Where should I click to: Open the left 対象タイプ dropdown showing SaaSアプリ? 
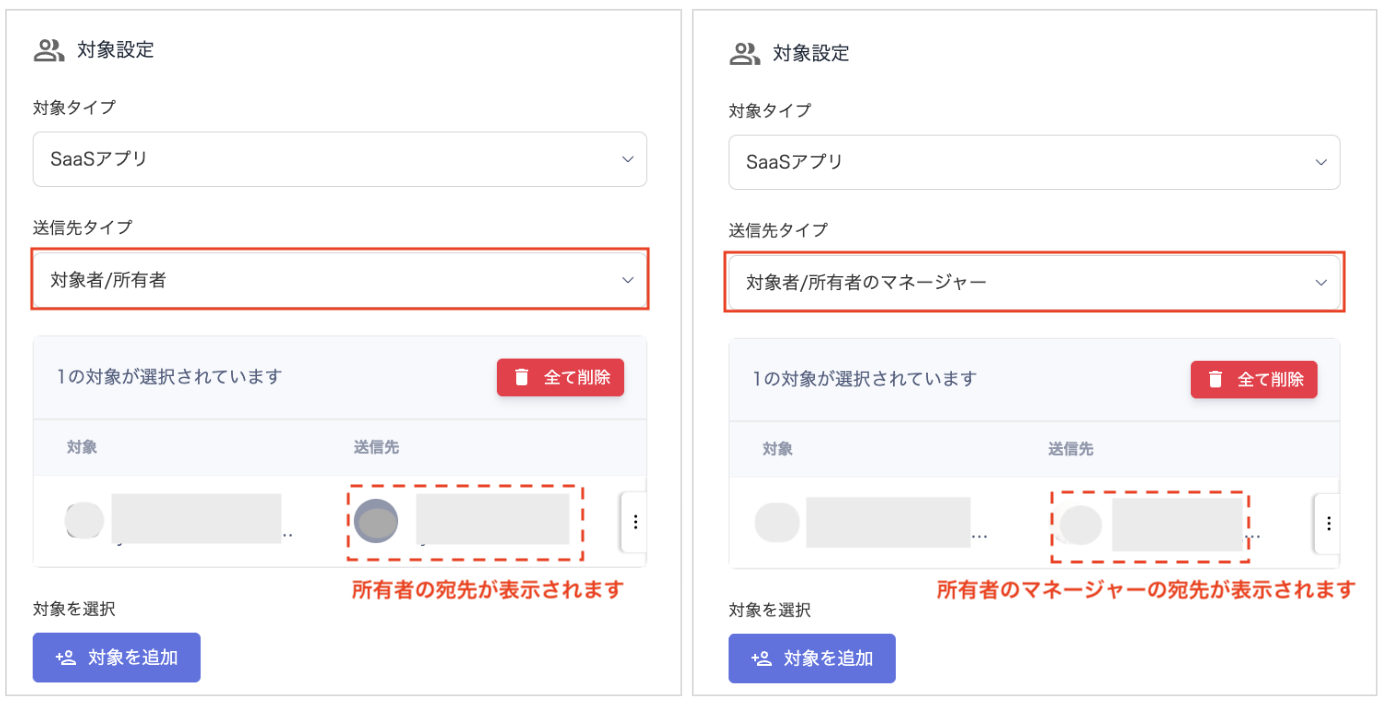[340, 159]
